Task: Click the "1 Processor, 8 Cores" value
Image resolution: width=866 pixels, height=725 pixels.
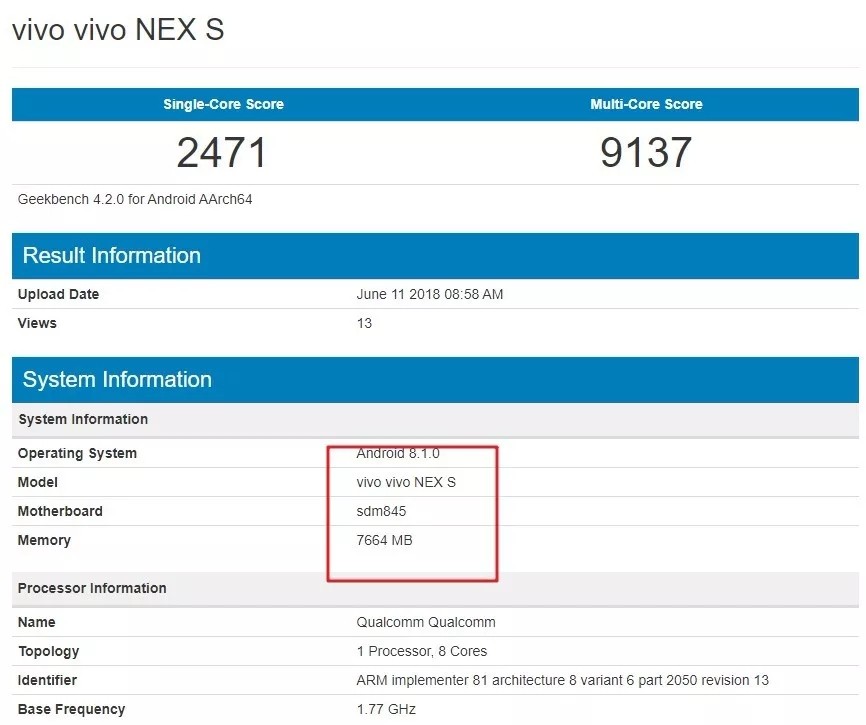Action: coord(422,652)
